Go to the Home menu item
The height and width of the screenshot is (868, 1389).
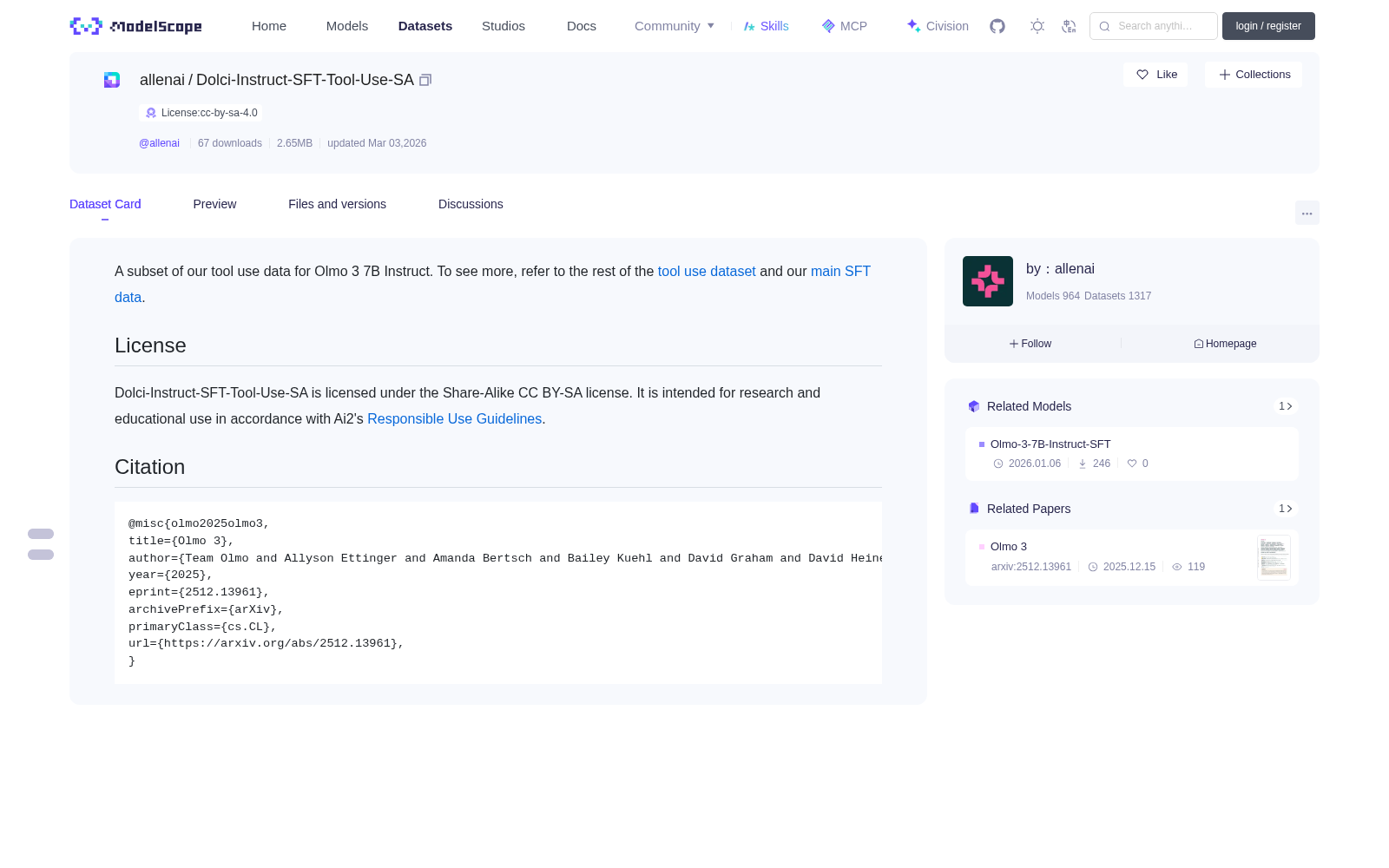(x=269, y=26)
